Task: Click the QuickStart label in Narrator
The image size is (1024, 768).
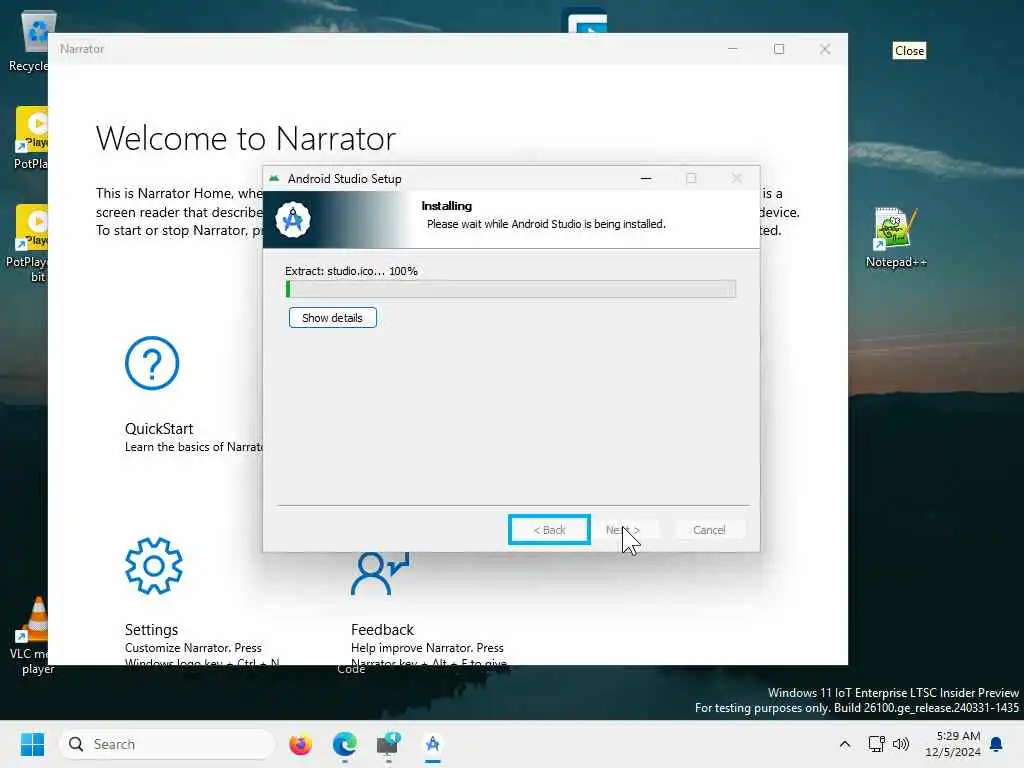Action: click(159, 428)
